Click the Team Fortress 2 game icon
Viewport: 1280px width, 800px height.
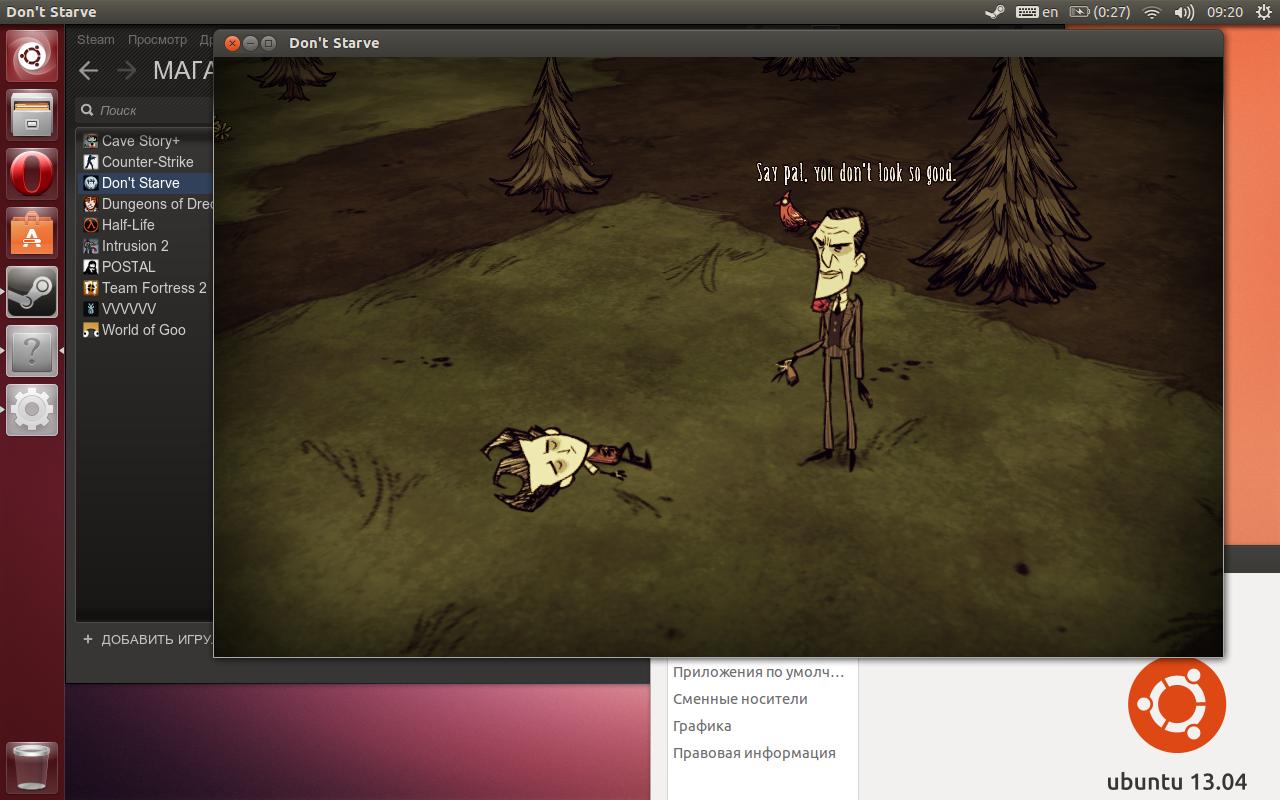[x=91, y=288]
